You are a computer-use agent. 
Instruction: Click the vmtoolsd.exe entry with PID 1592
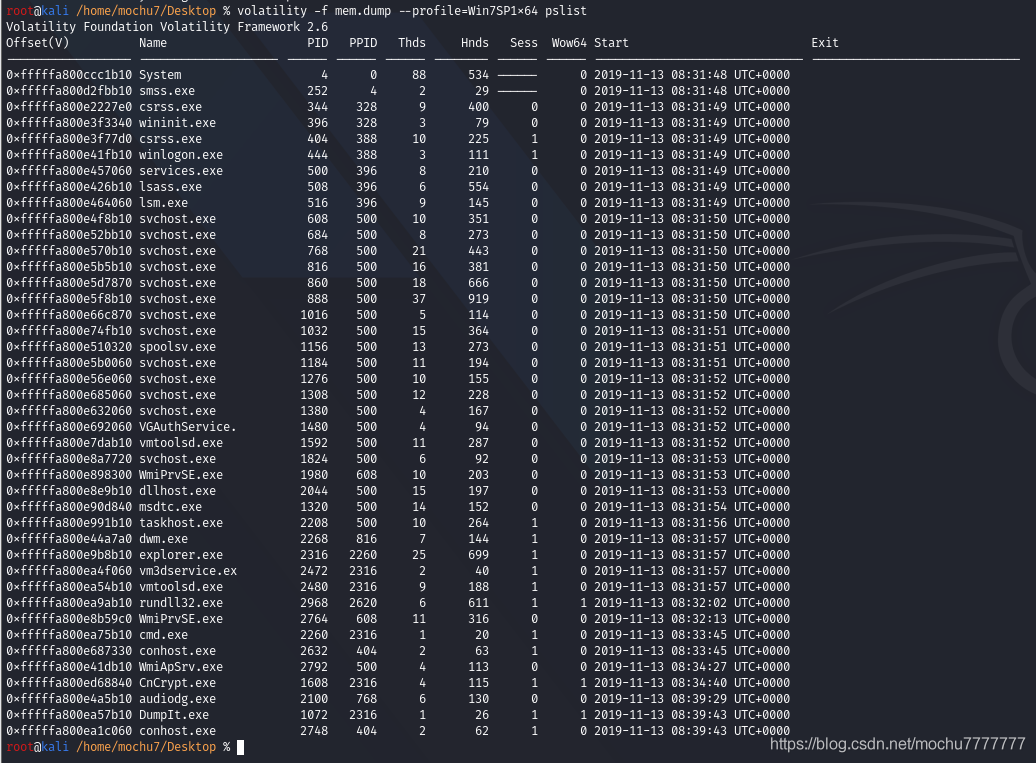tap(181, 443)
